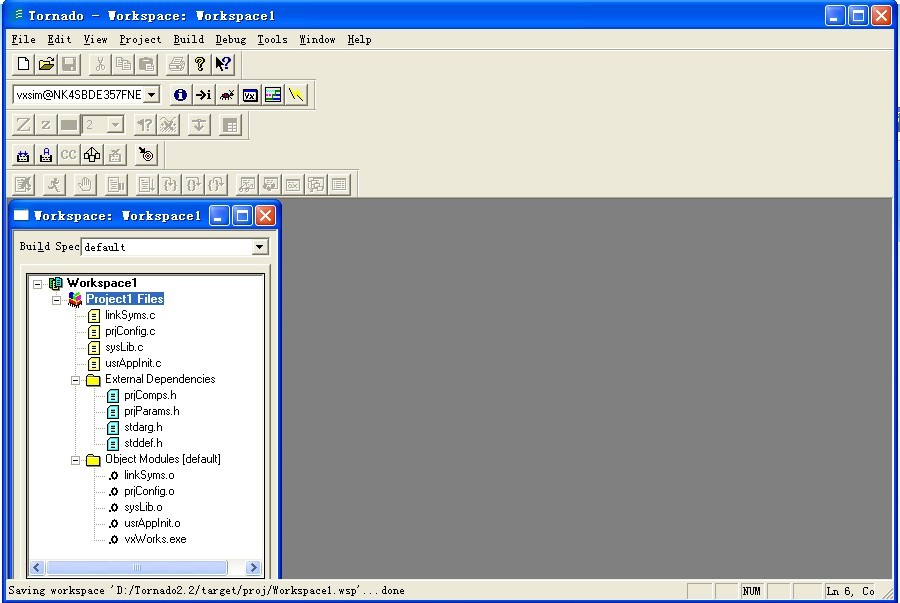
Task: Click the Open file folder icon
Action: (x=46, y=64)
